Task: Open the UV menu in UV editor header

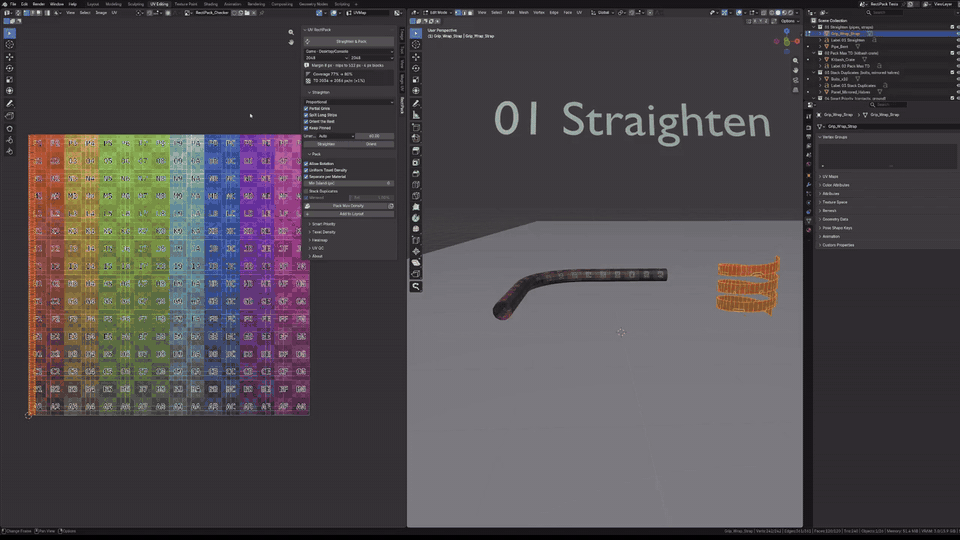Action: pos(114,12)
